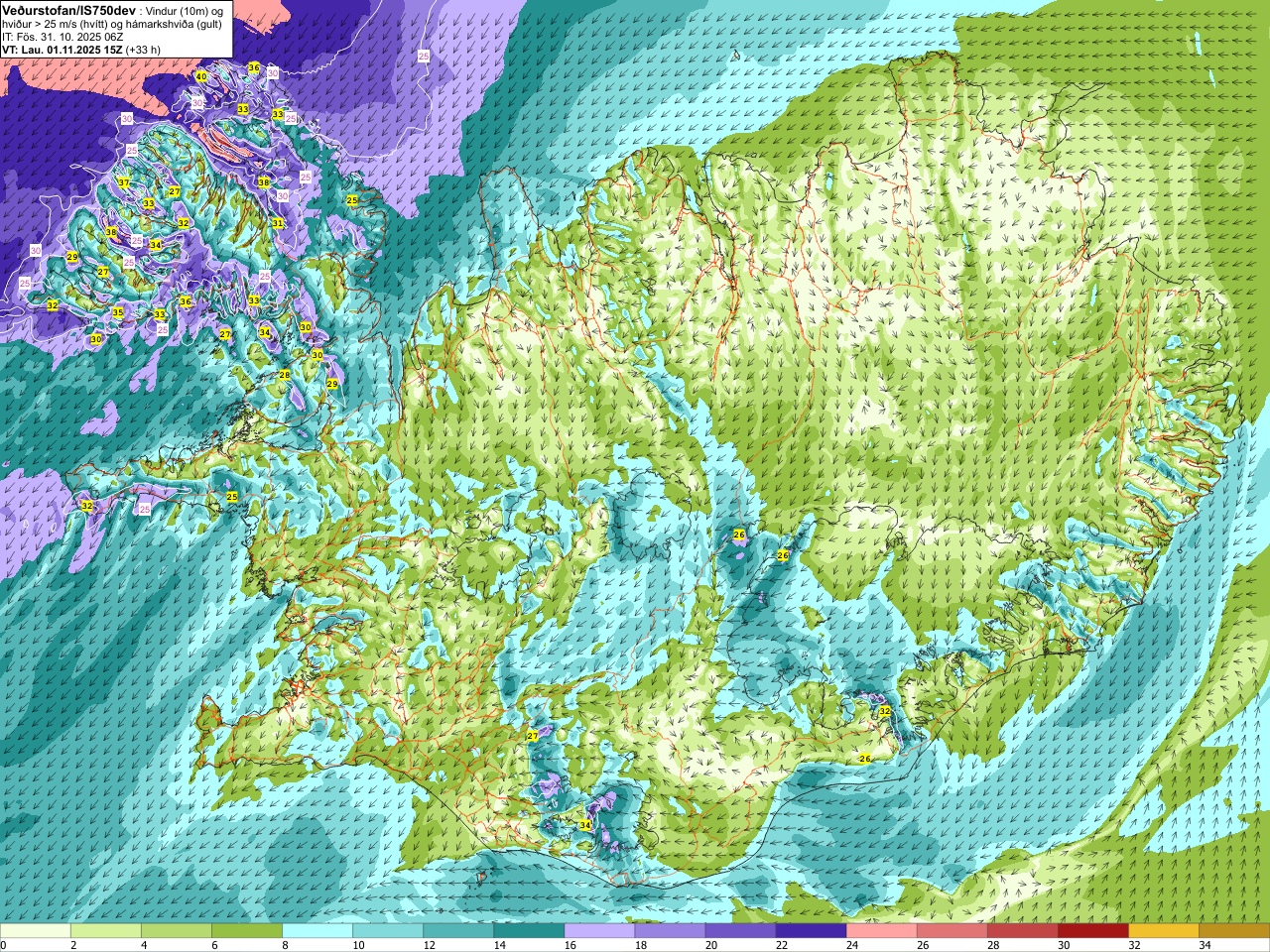Click the yellow '34' gust label on south coast

pyautogui.click(x=585, y=824)
